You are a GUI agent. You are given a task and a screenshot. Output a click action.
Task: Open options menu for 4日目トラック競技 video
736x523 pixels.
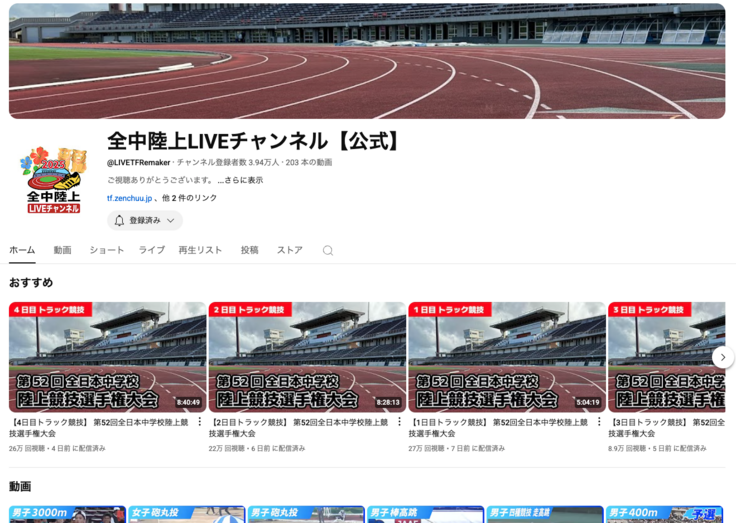tap(199, 422)
